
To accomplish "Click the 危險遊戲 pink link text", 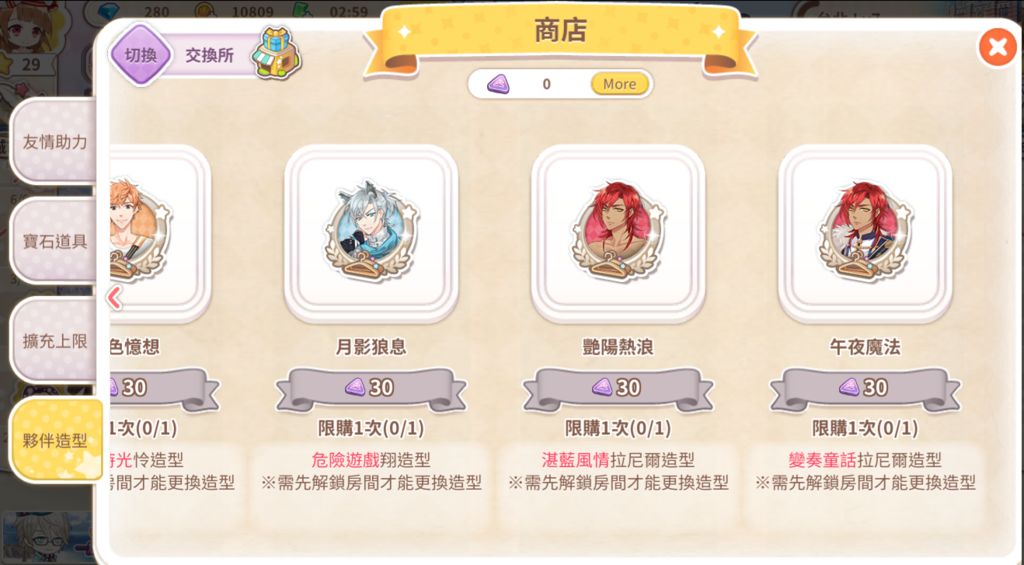I will click(345, 460).
